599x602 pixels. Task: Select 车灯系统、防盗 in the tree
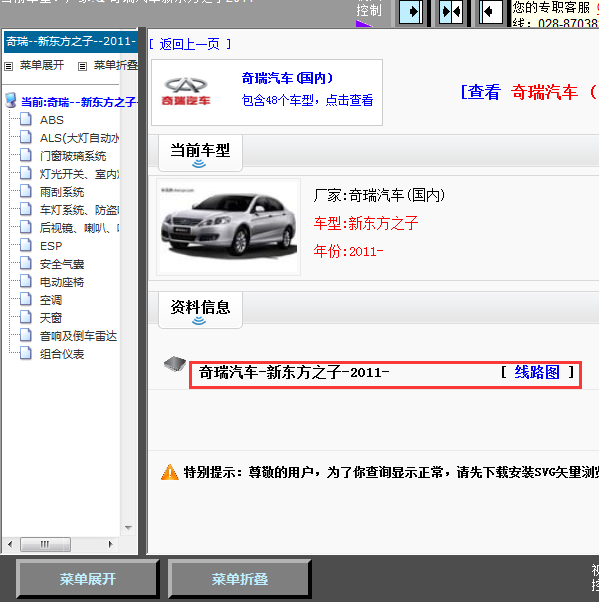[x=79, y=210]
